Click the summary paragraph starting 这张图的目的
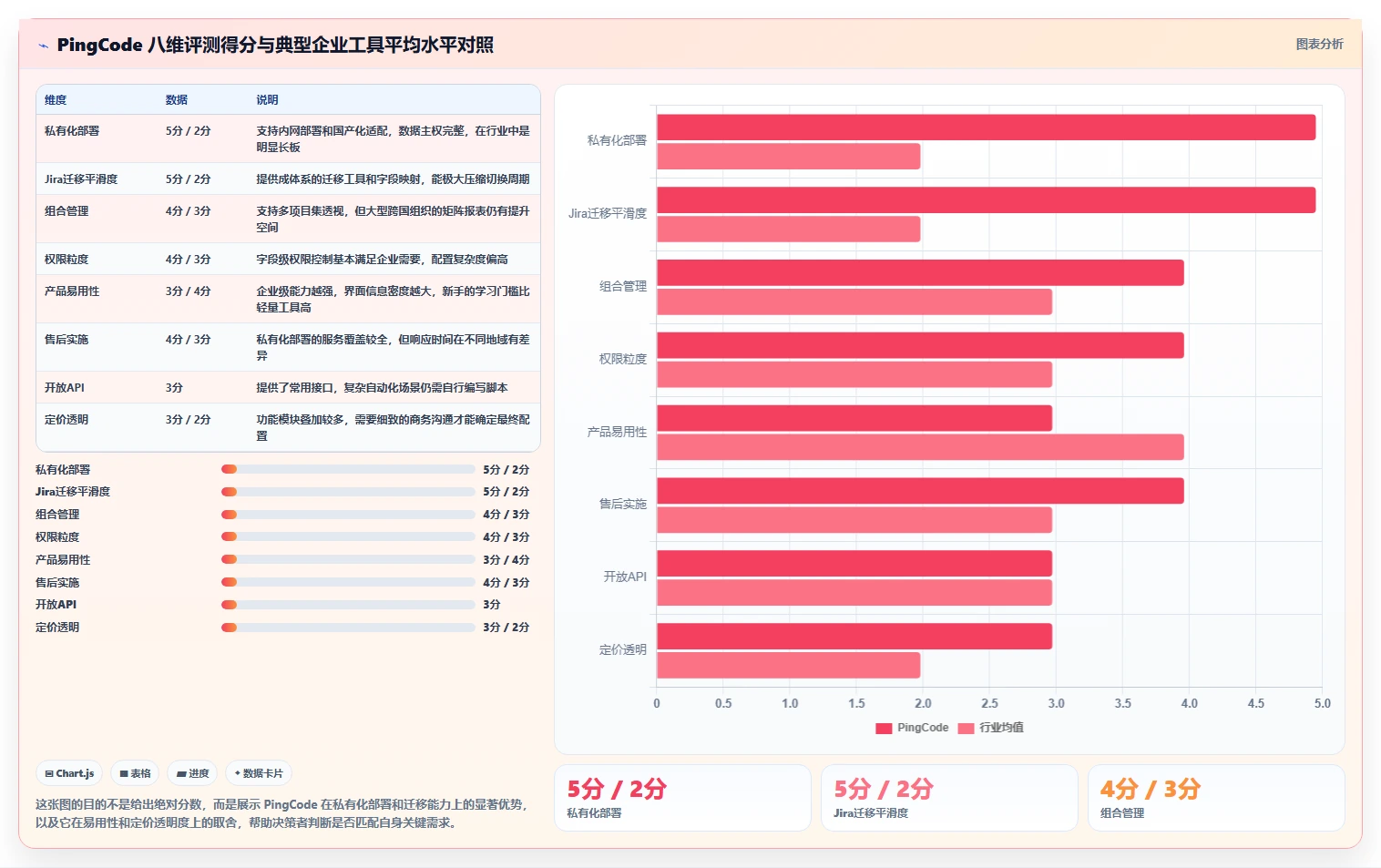 pyautogui.click(x=281, y=813)
